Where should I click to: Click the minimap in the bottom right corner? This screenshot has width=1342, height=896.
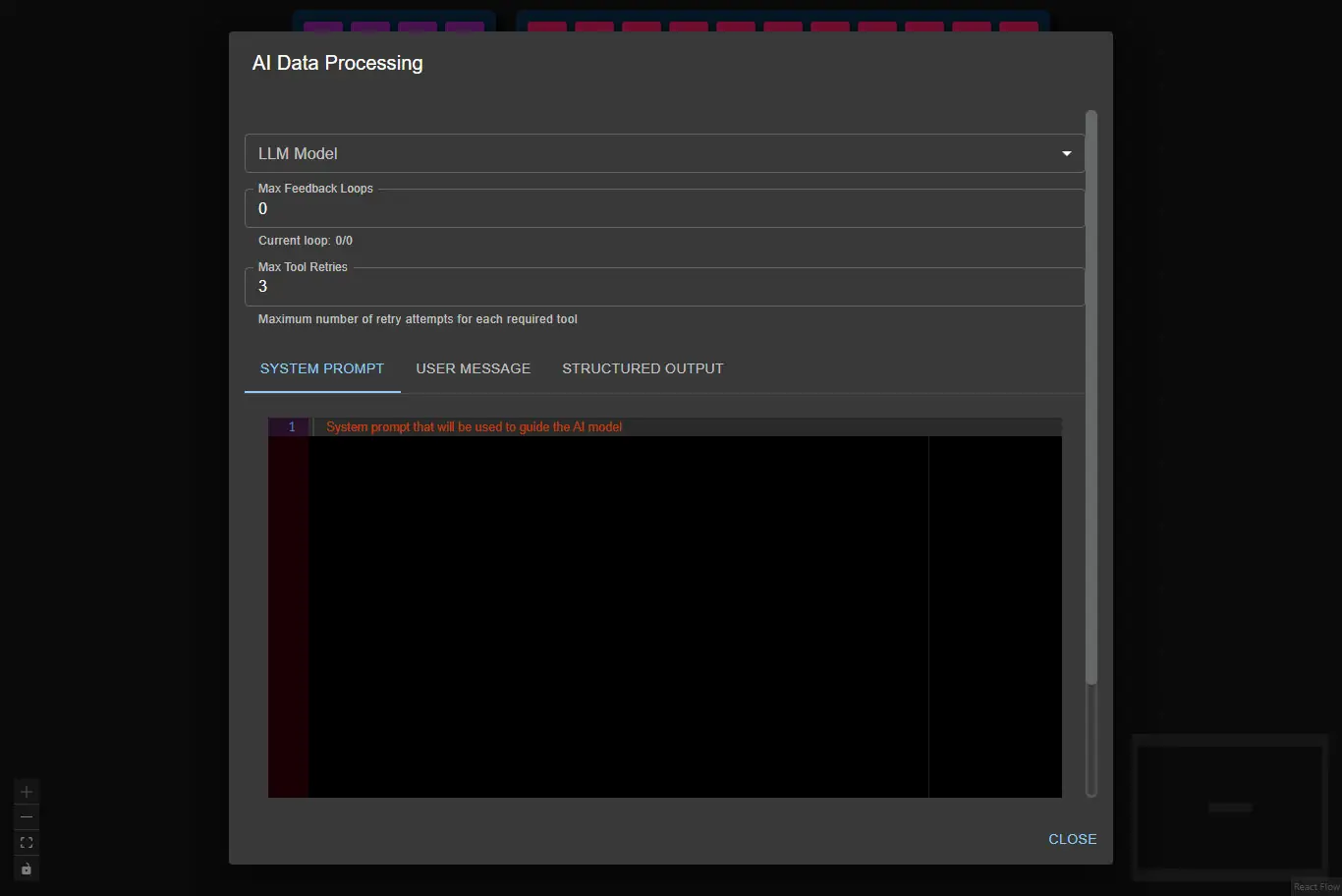click(x=1229, y=808)
